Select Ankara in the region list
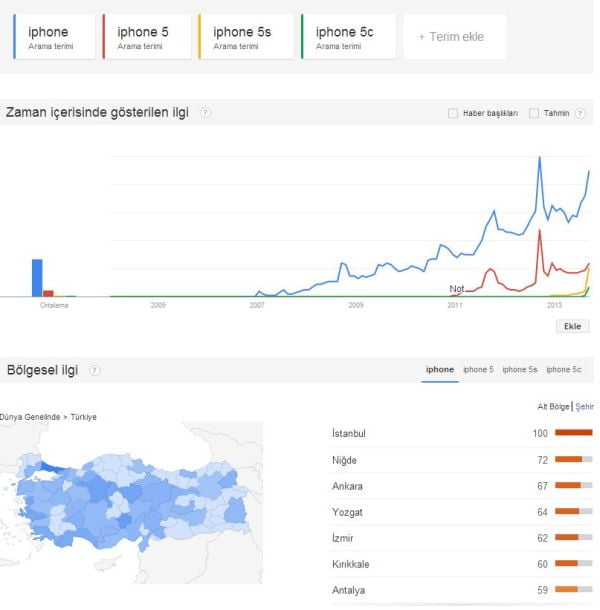 348,486
